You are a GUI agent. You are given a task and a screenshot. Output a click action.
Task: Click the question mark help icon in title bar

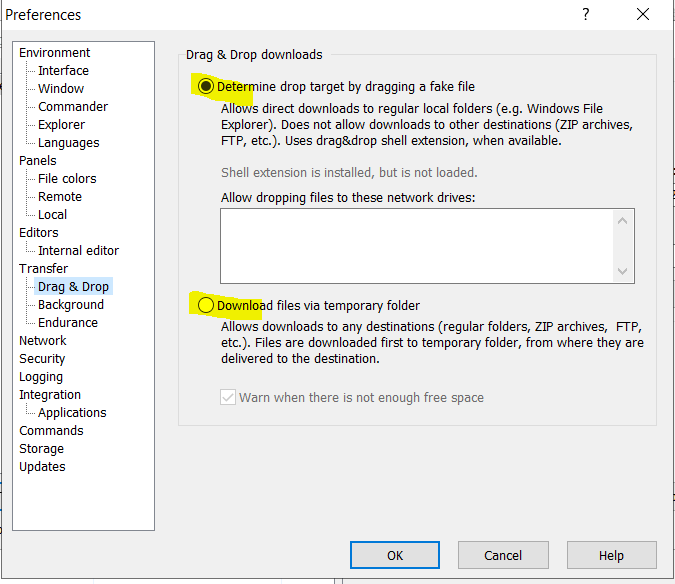pos(585,15)
